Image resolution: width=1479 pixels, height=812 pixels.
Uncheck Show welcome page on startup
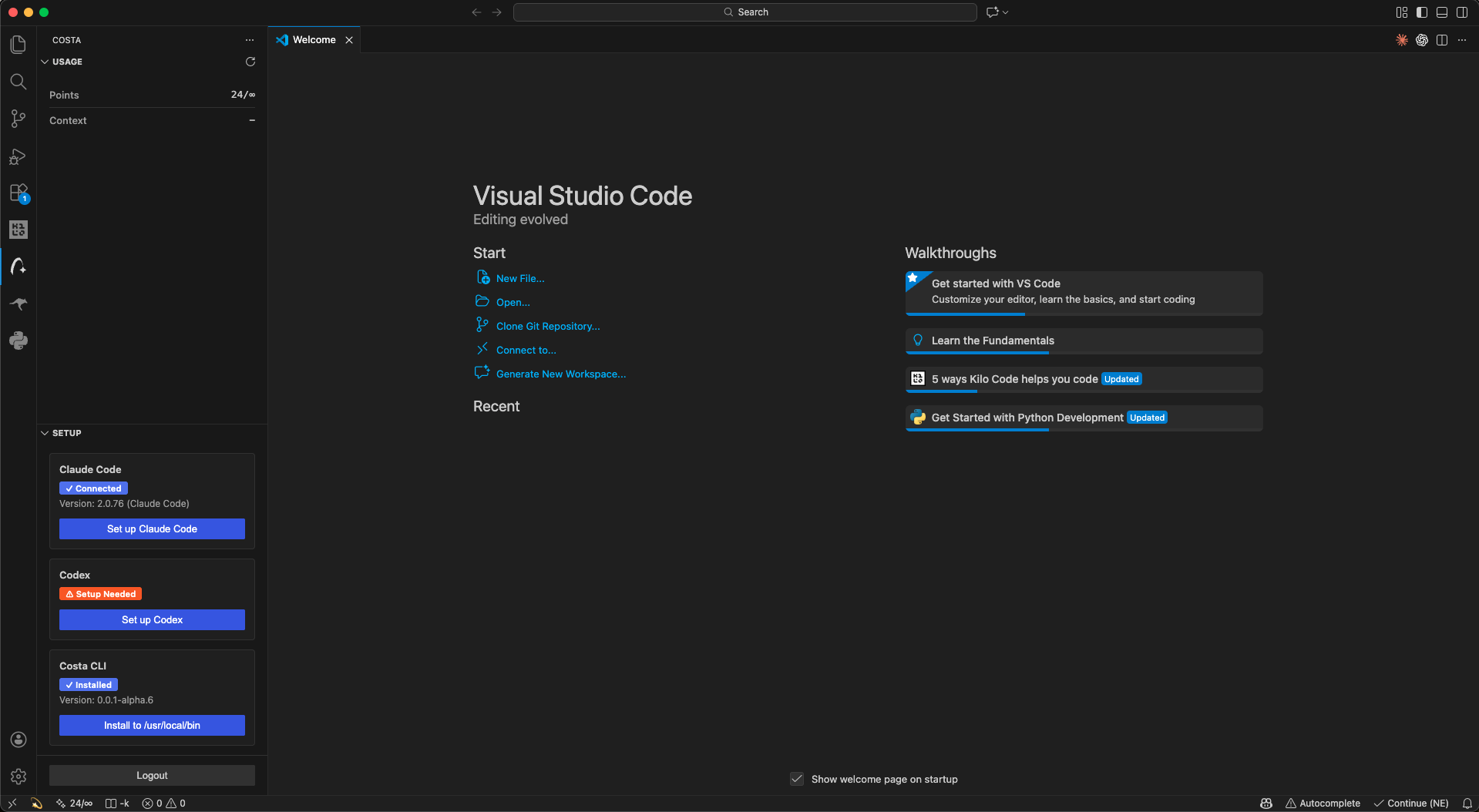796,779
